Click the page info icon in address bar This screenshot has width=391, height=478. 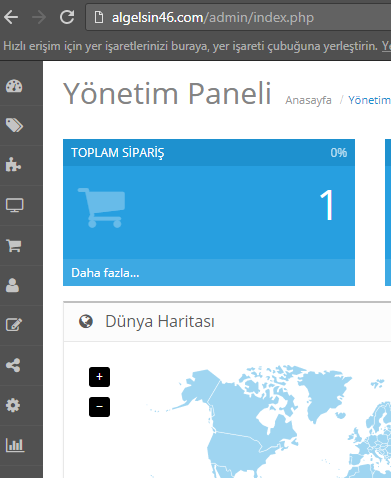[99, 17]
